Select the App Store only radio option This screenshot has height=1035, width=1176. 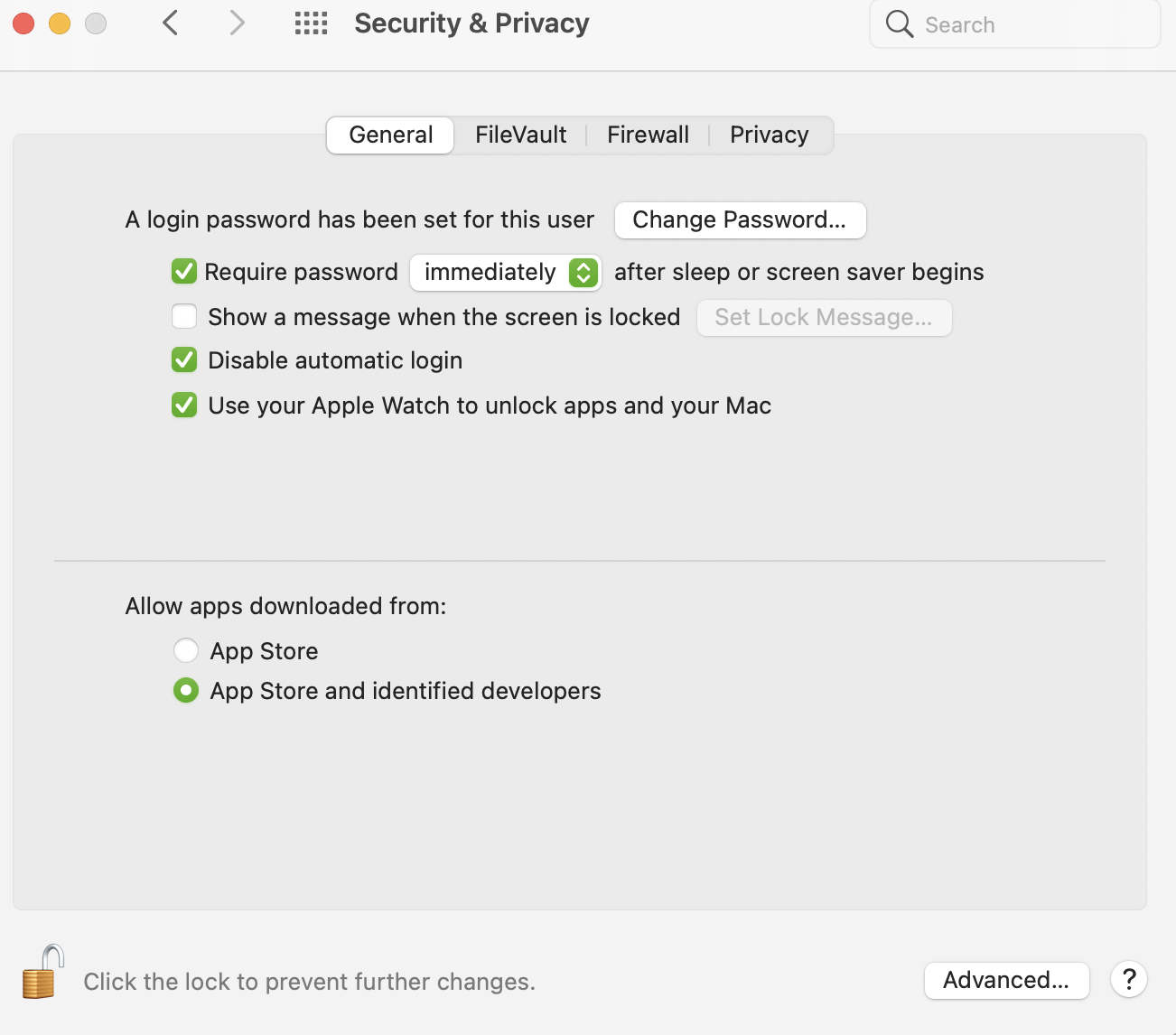coord(186,650)
